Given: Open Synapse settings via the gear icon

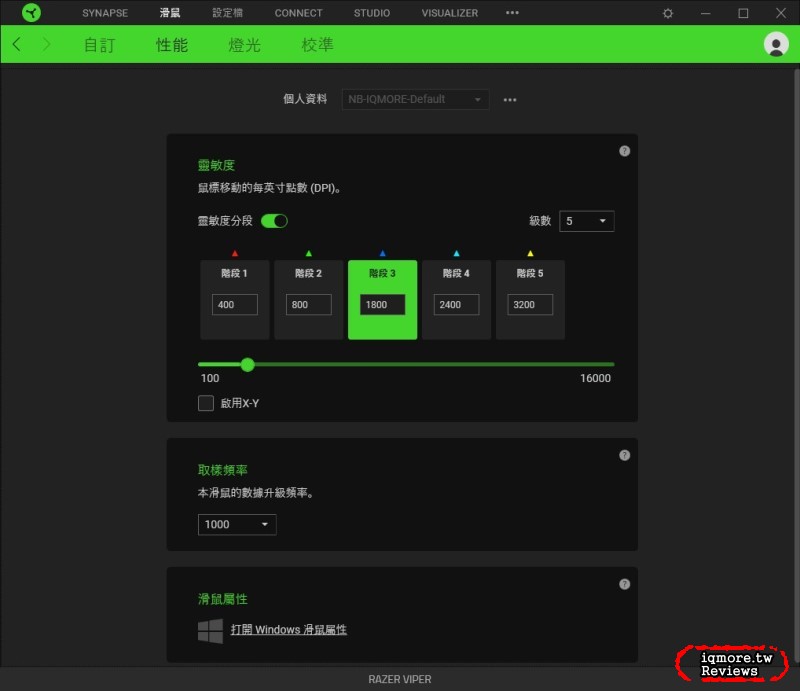Looking at the screenshot, I should click(x=666, y=12).
